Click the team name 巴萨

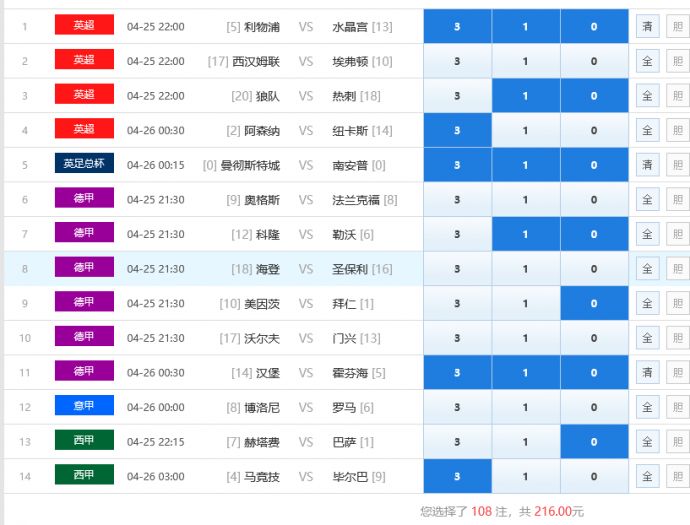point(344,442)
